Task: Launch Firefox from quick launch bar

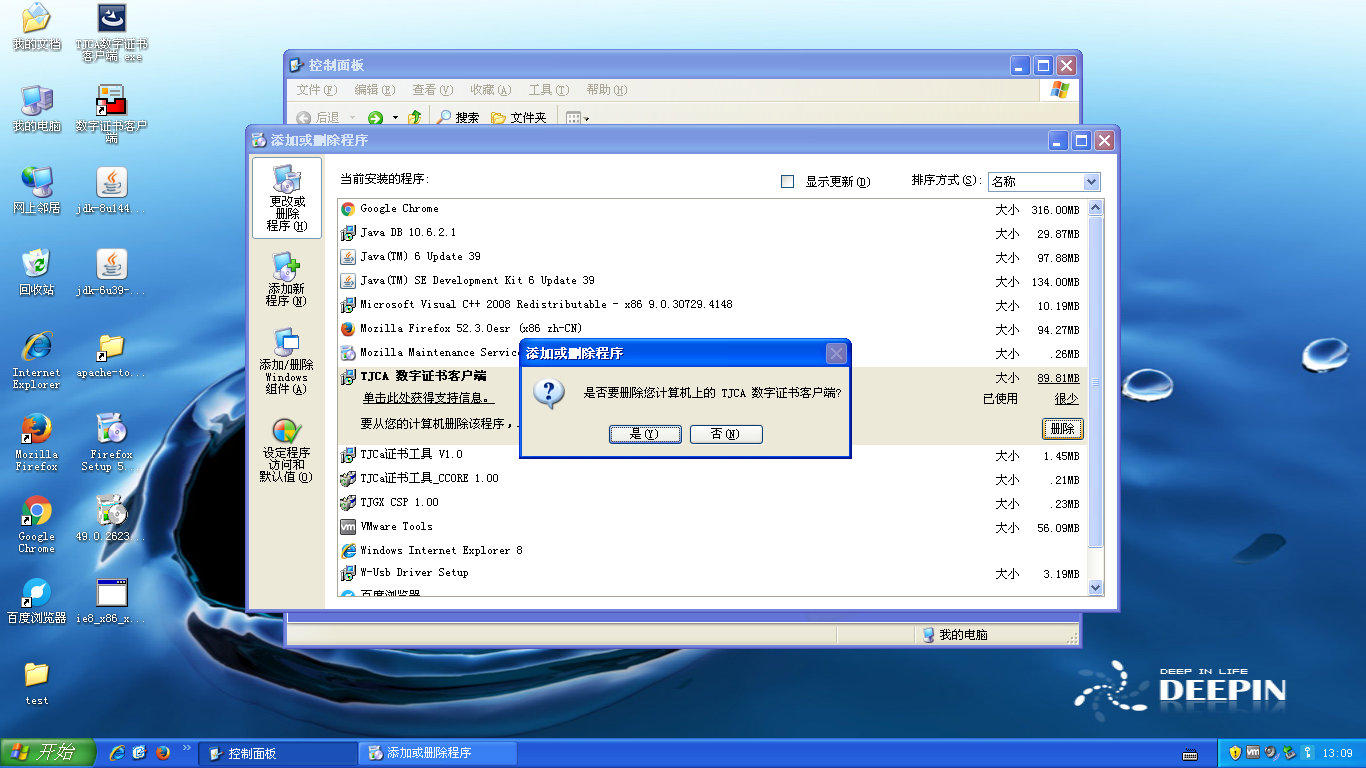Action: pos(162,753)
